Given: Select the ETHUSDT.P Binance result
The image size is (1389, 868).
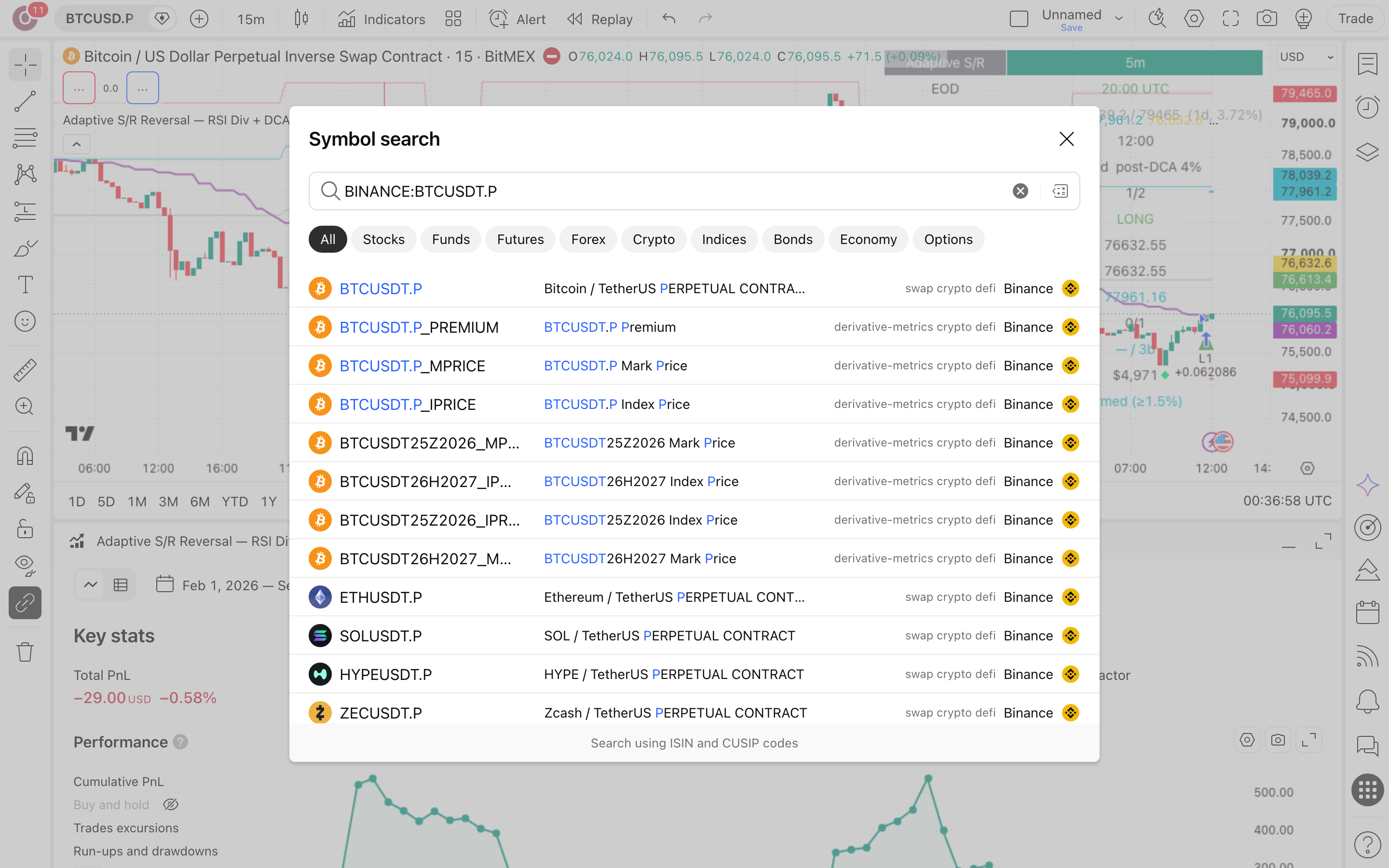Looking at the screenshot, I should (694, 597).
